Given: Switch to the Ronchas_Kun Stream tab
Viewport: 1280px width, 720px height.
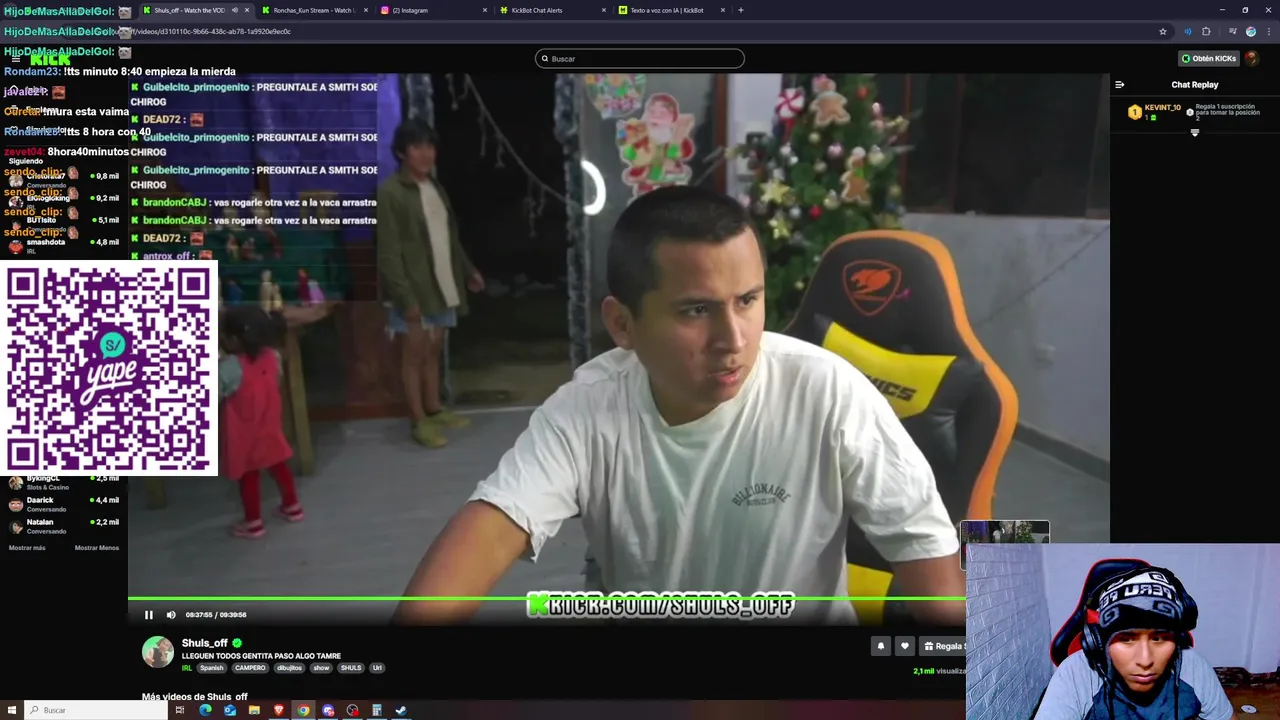Looking at the screenshot, I should (x=315, y=10).
